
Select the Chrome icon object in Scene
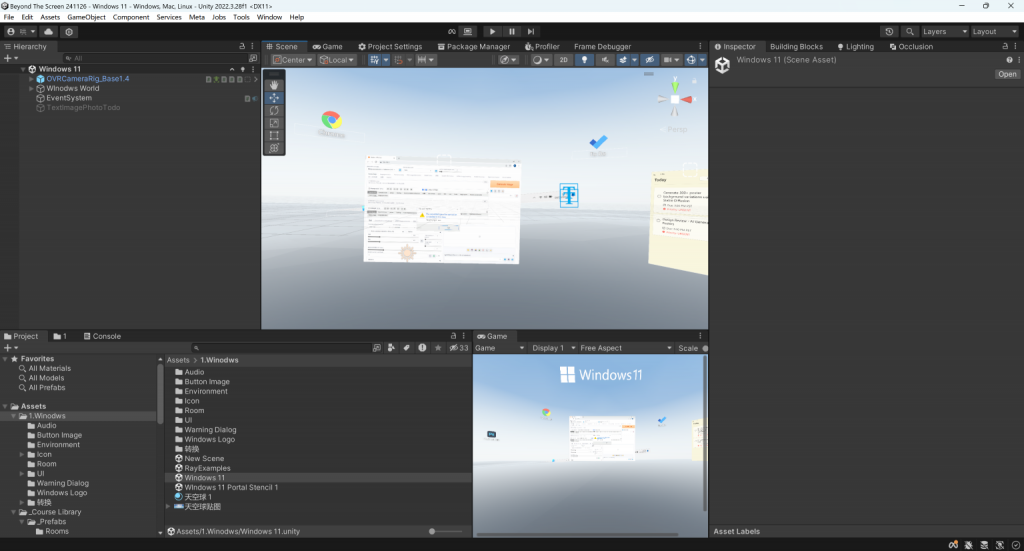point(331,119)
